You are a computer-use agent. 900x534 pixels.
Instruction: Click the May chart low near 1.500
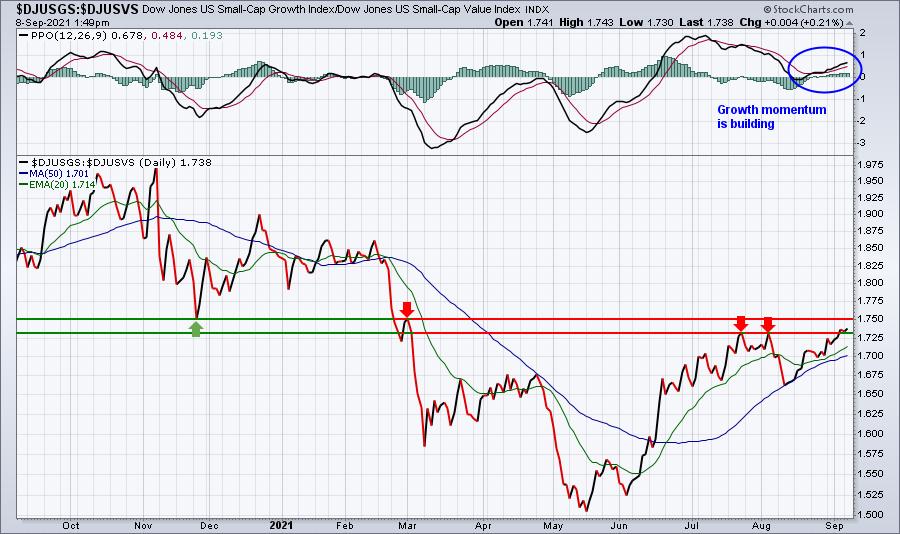tap(585, 508)
